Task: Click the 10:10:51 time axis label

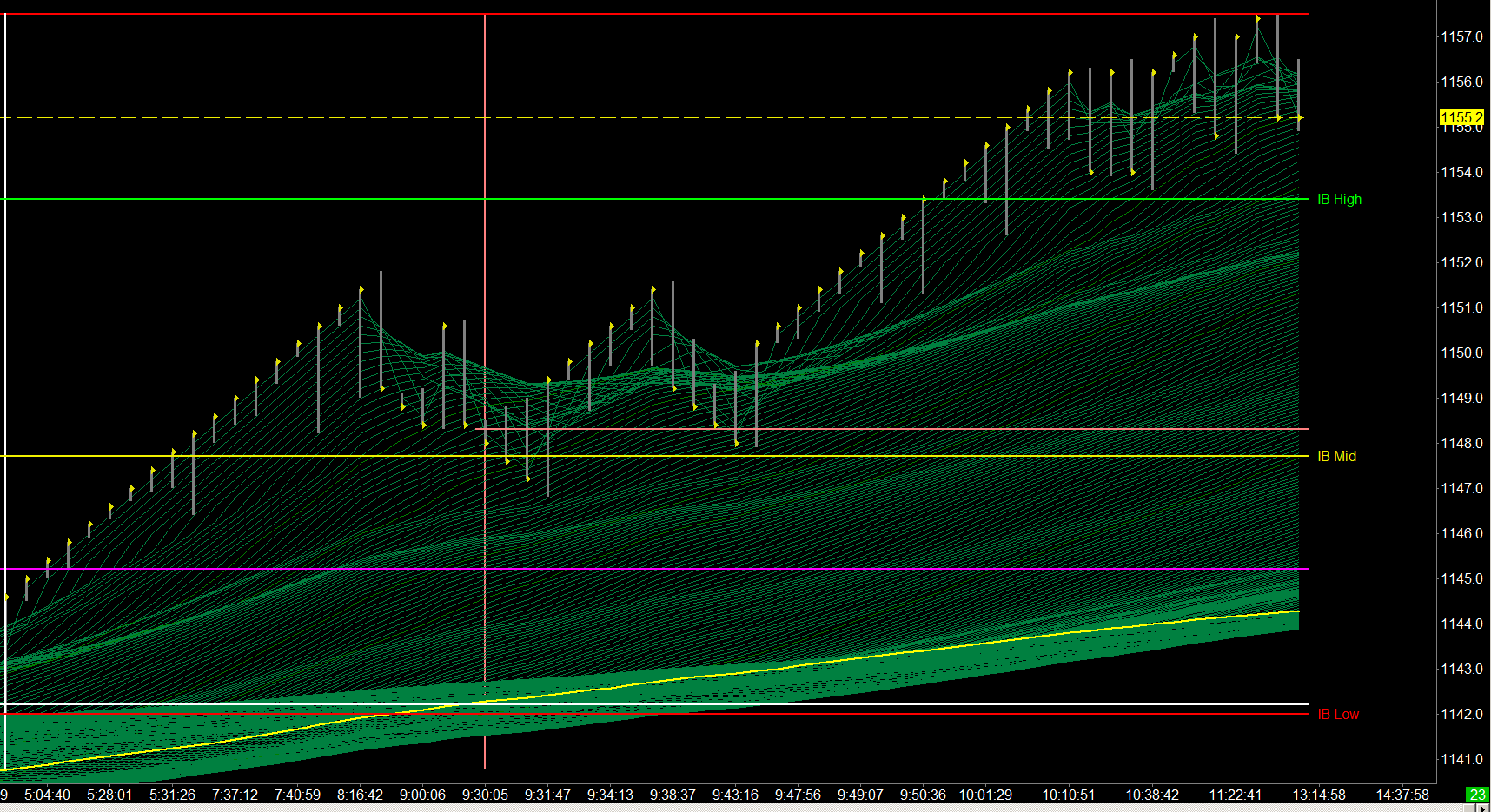Action: point(1069,795)
